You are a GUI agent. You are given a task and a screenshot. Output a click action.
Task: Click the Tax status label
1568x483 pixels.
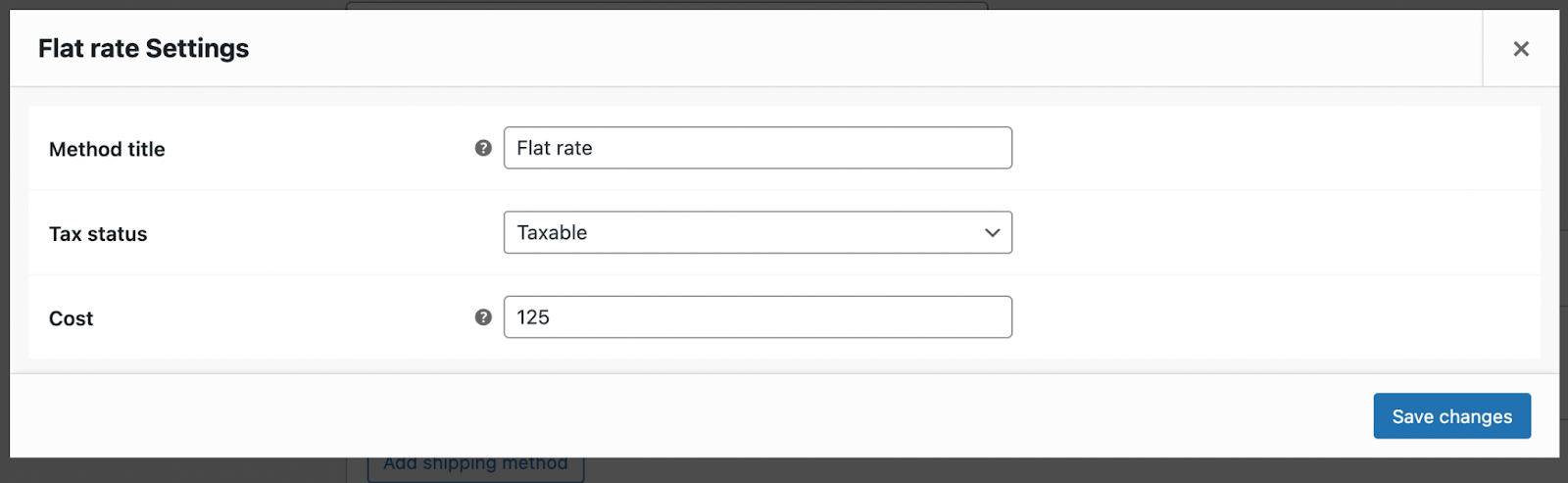click(98, 234)
